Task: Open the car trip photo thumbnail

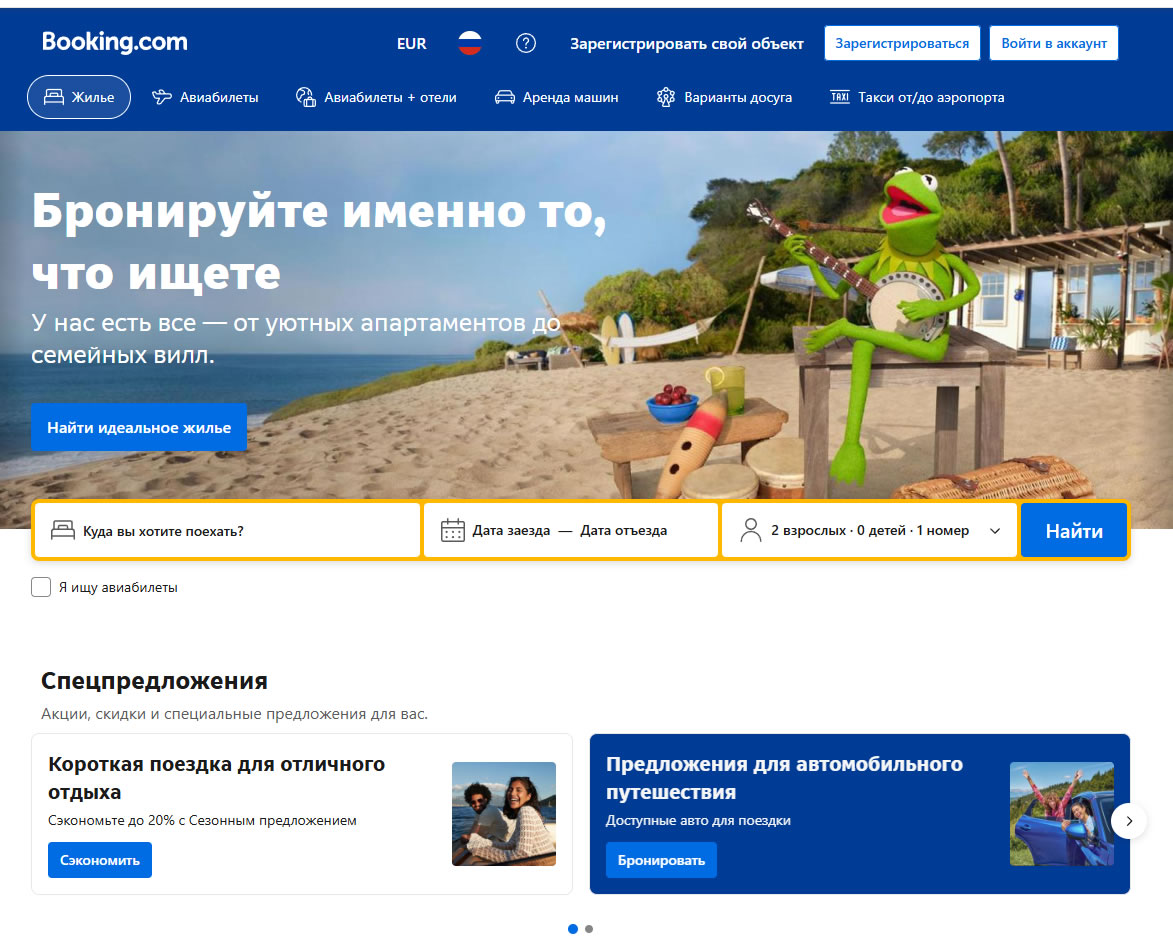Action: click(x=1062, y=813)
